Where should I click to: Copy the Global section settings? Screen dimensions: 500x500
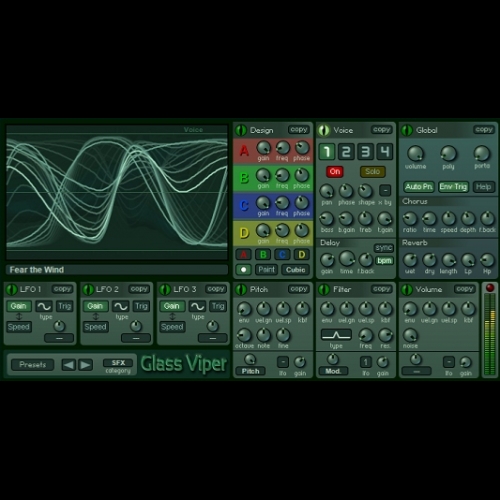coord(484,130)
